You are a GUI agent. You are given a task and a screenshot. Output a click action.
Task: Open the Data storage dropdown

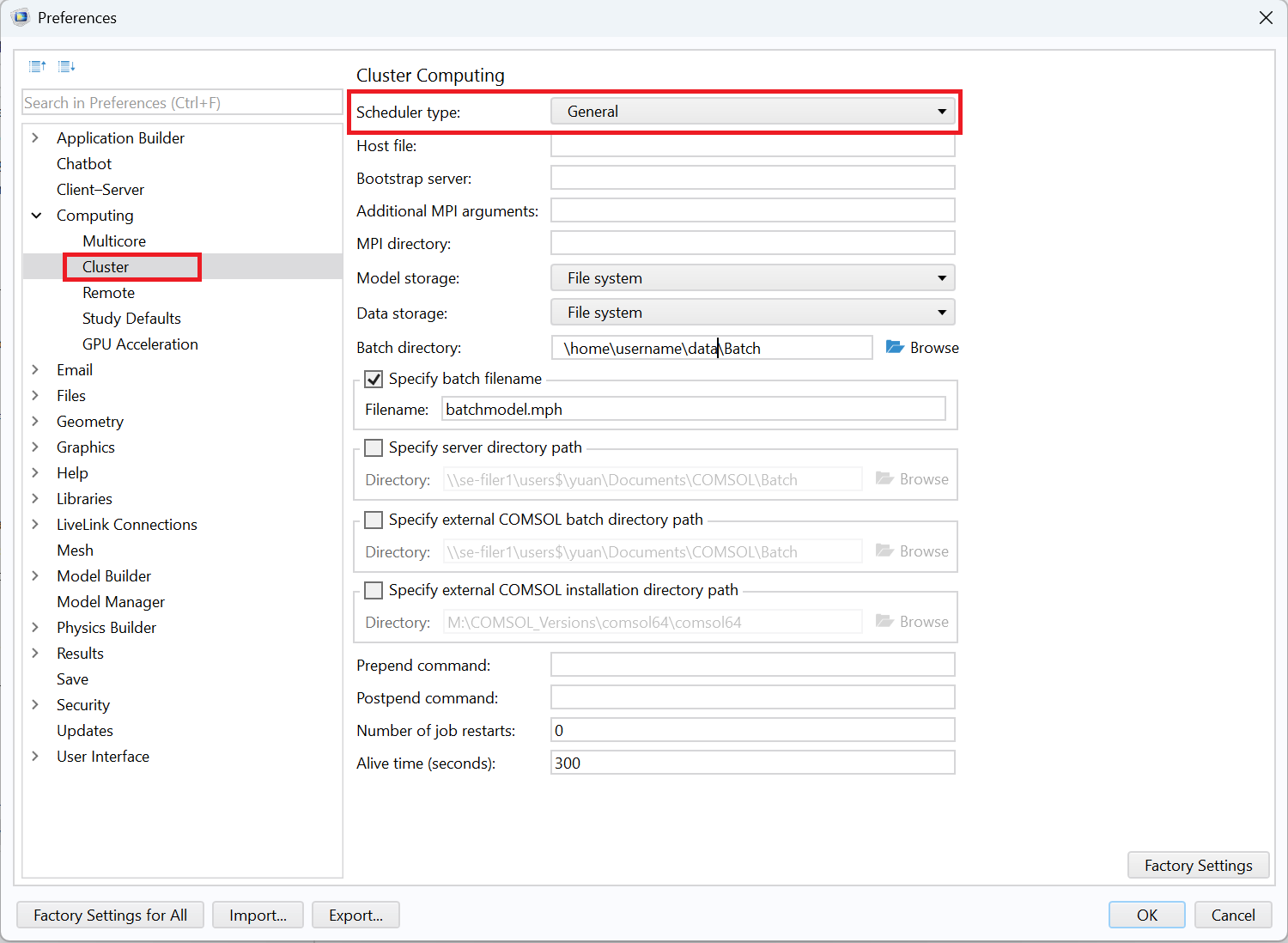(941, 312)
